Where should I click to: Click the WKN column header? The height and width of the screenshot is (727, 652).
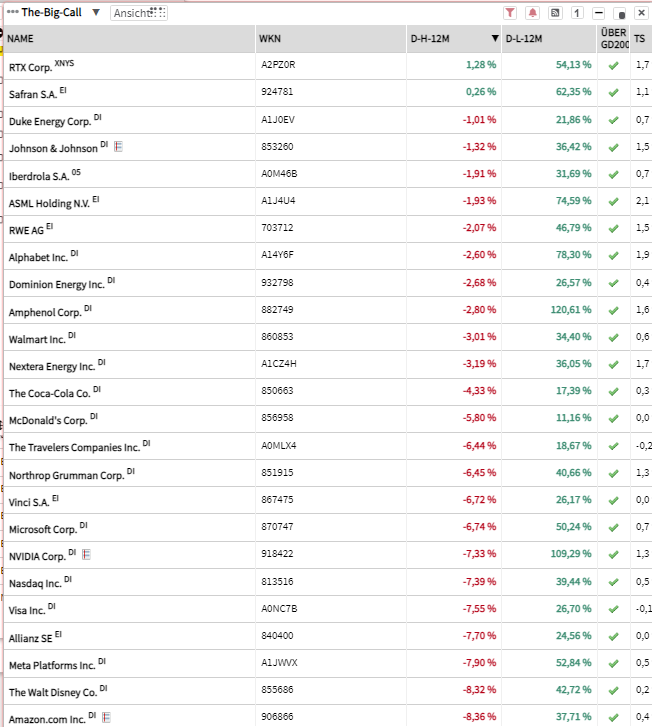(270, 39)
